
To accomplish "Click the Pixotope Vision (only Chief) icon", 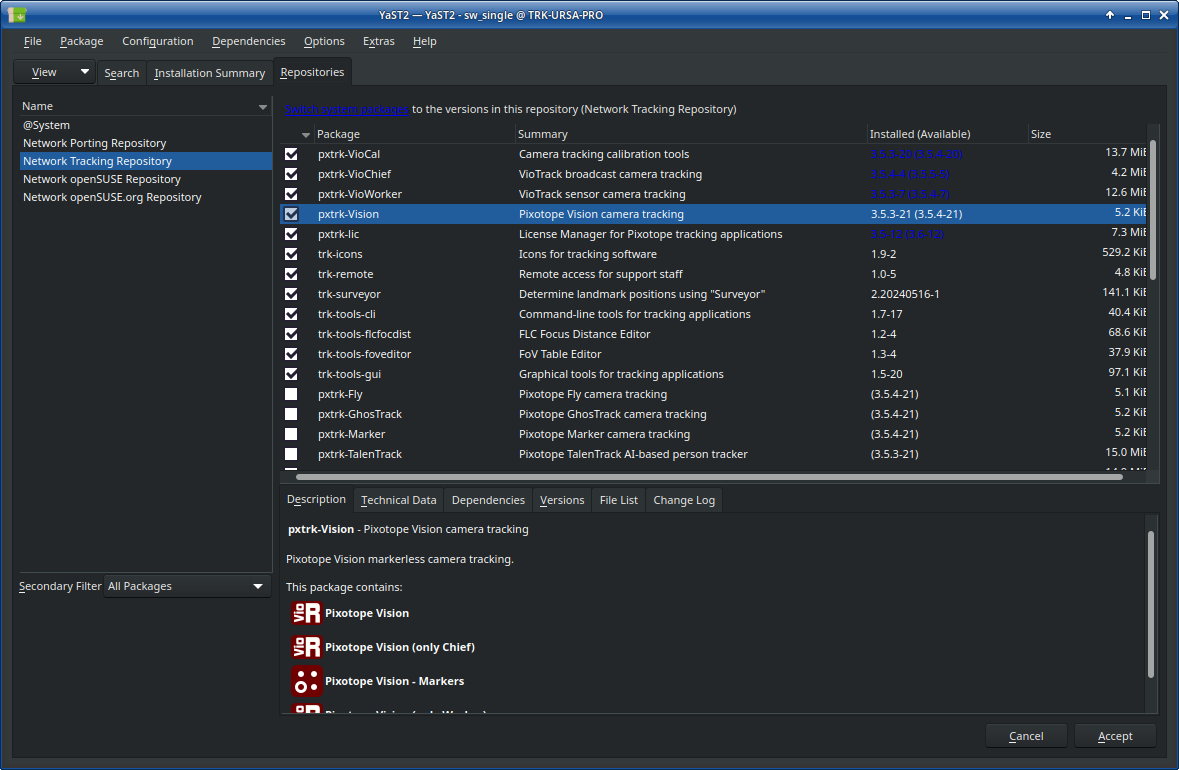I will pyautogui.click(x=306, y=647).
